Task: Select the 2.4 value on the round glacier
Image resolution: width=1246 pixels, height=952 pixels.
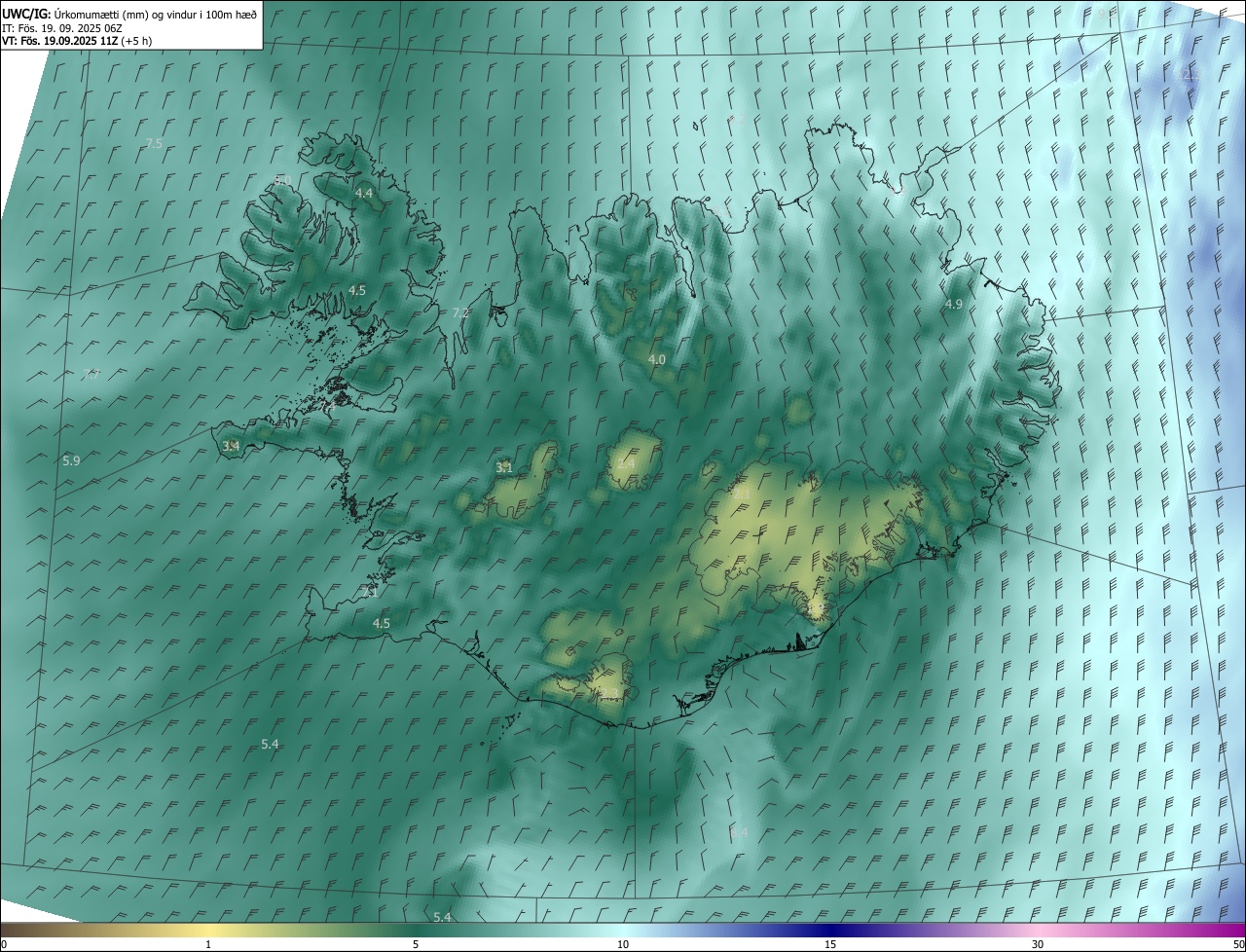Action: point(626,464)
